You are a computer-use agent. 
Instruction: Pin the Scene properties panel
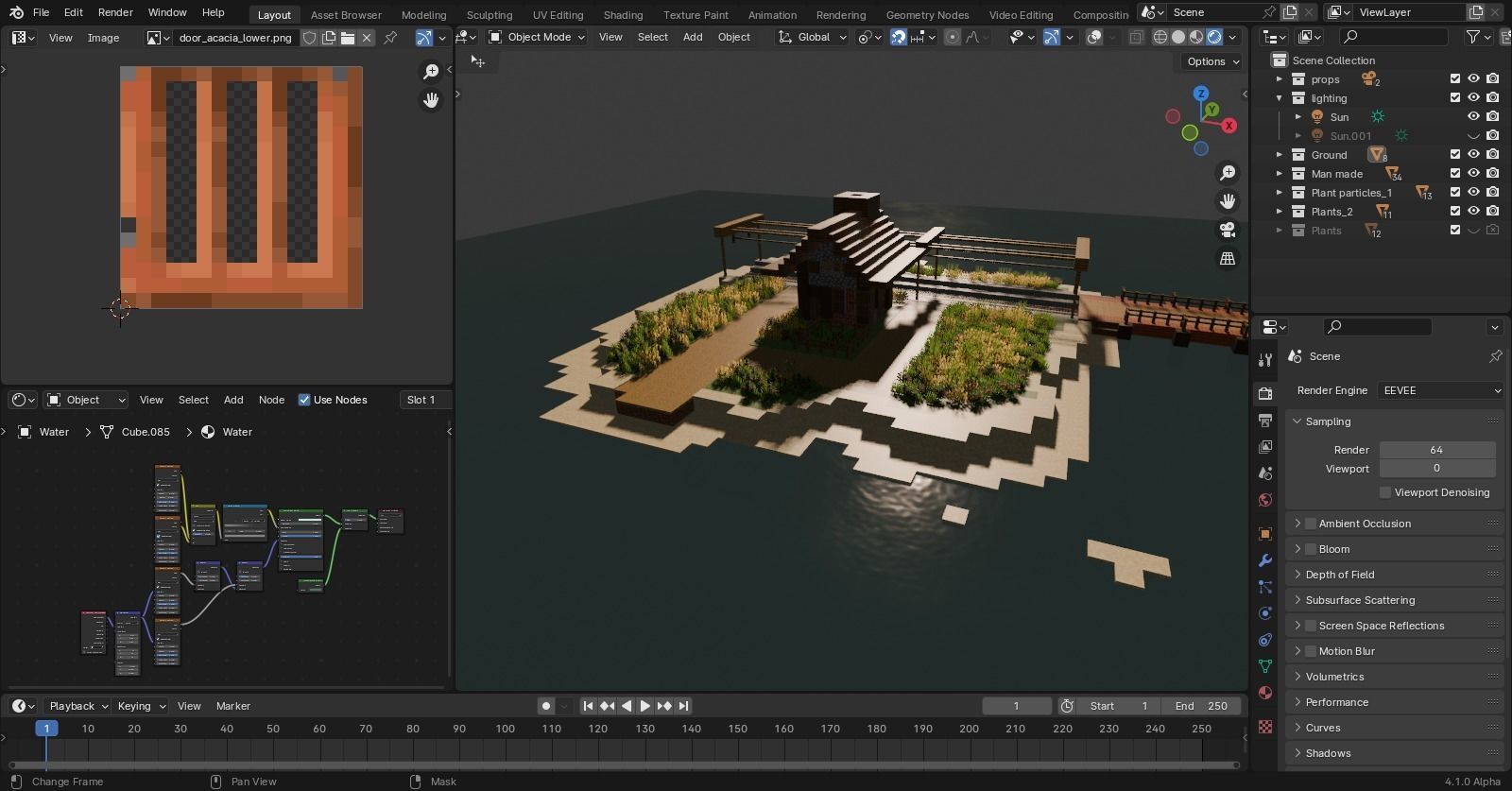coord(1495,356)
